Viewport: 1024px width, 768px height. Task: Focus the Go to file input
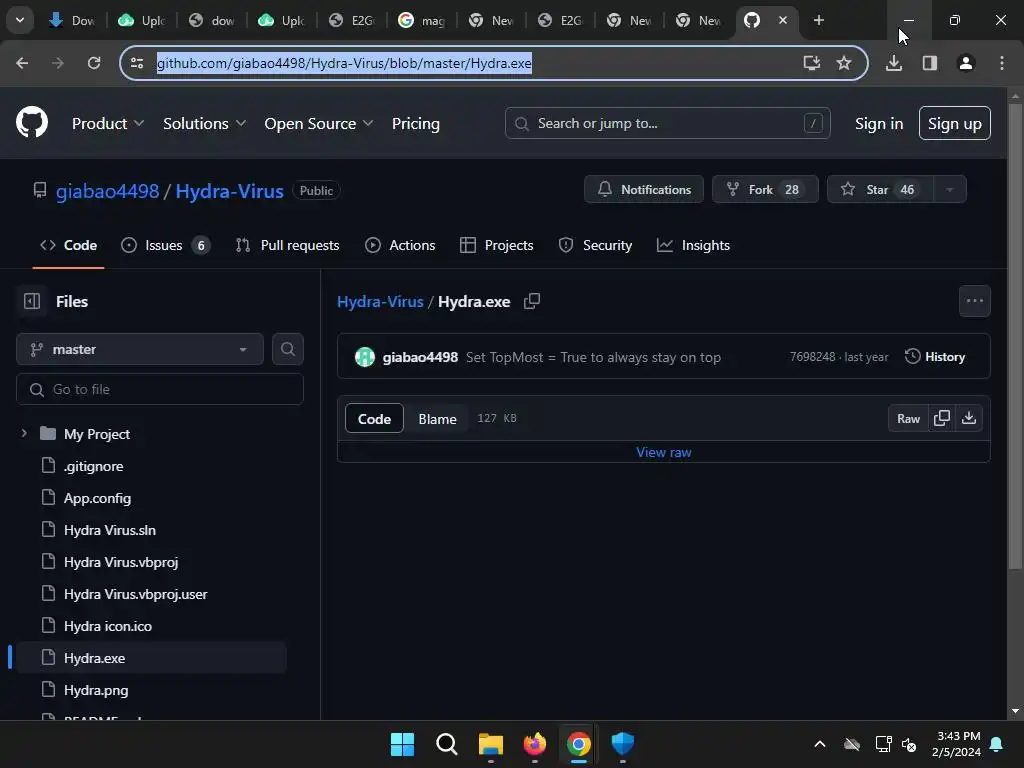[160, 389]
